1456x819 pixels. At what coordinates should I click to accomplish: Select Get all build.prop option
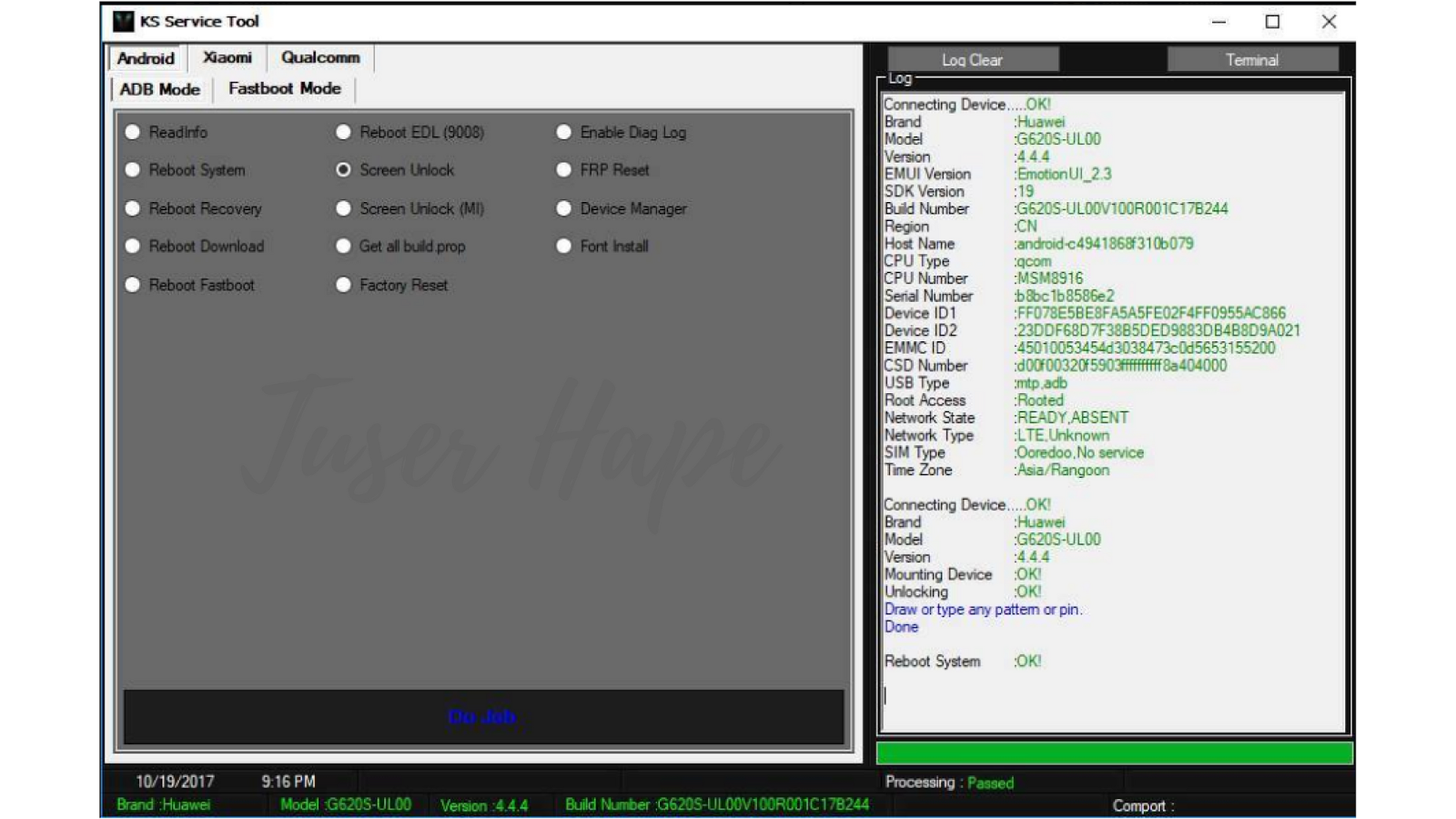[x=343, y=246]
